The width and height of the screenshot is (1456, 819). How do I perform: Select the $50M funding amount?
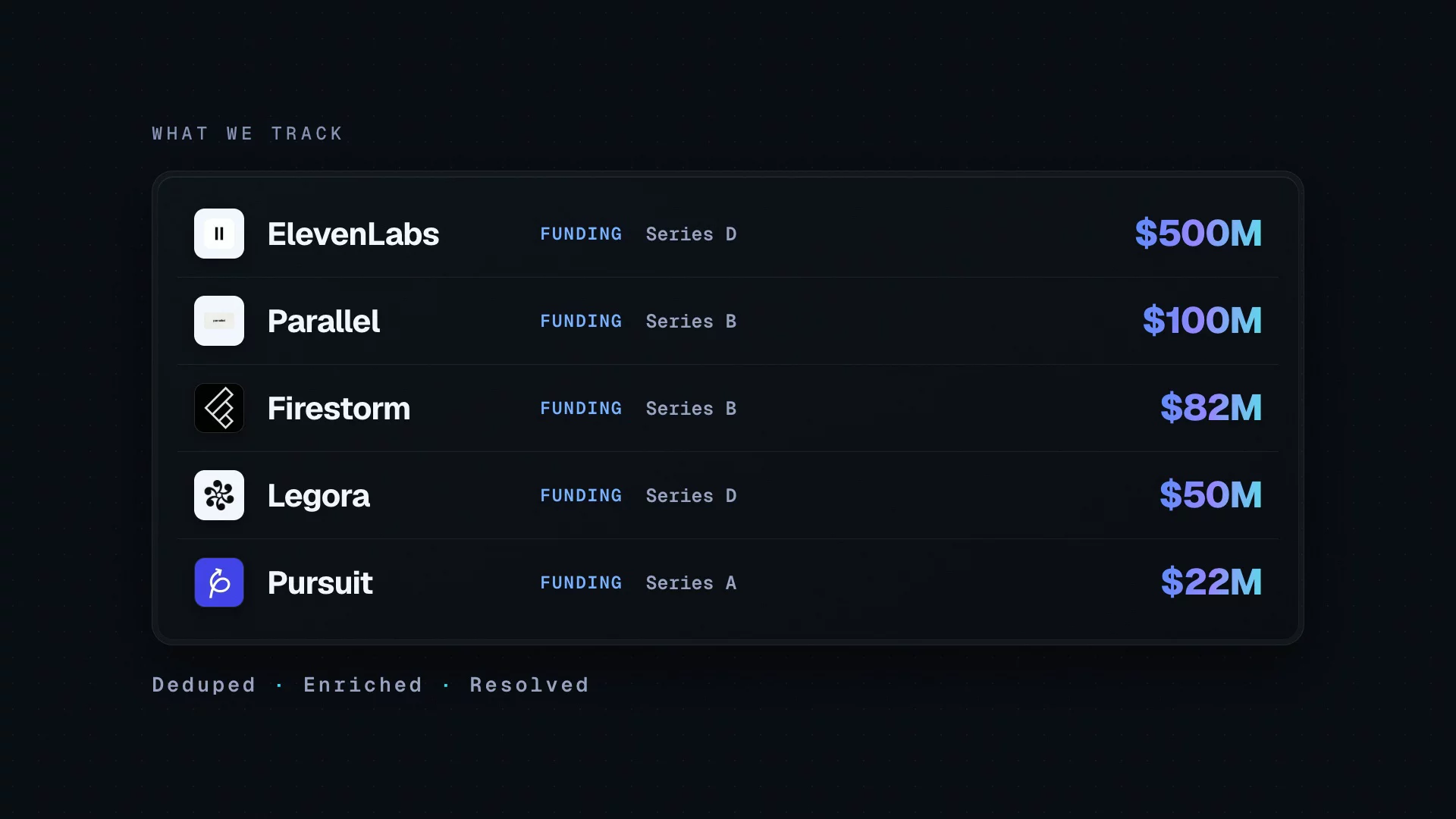pos(1210,494)
